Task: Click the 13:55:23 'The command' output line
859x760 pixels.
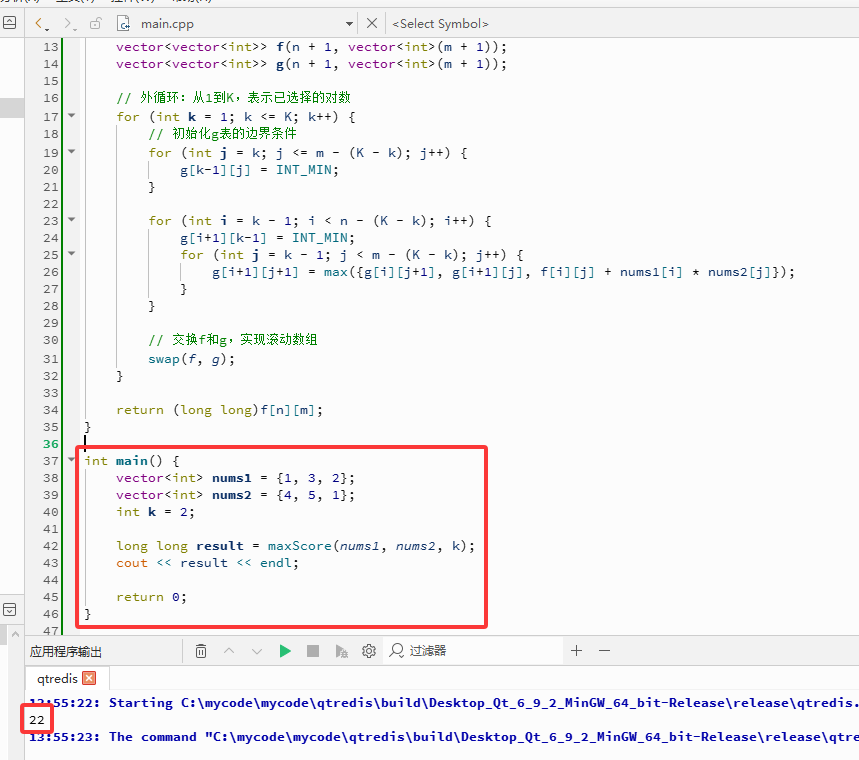Action: pyautogui.click(x=444, y=736)
